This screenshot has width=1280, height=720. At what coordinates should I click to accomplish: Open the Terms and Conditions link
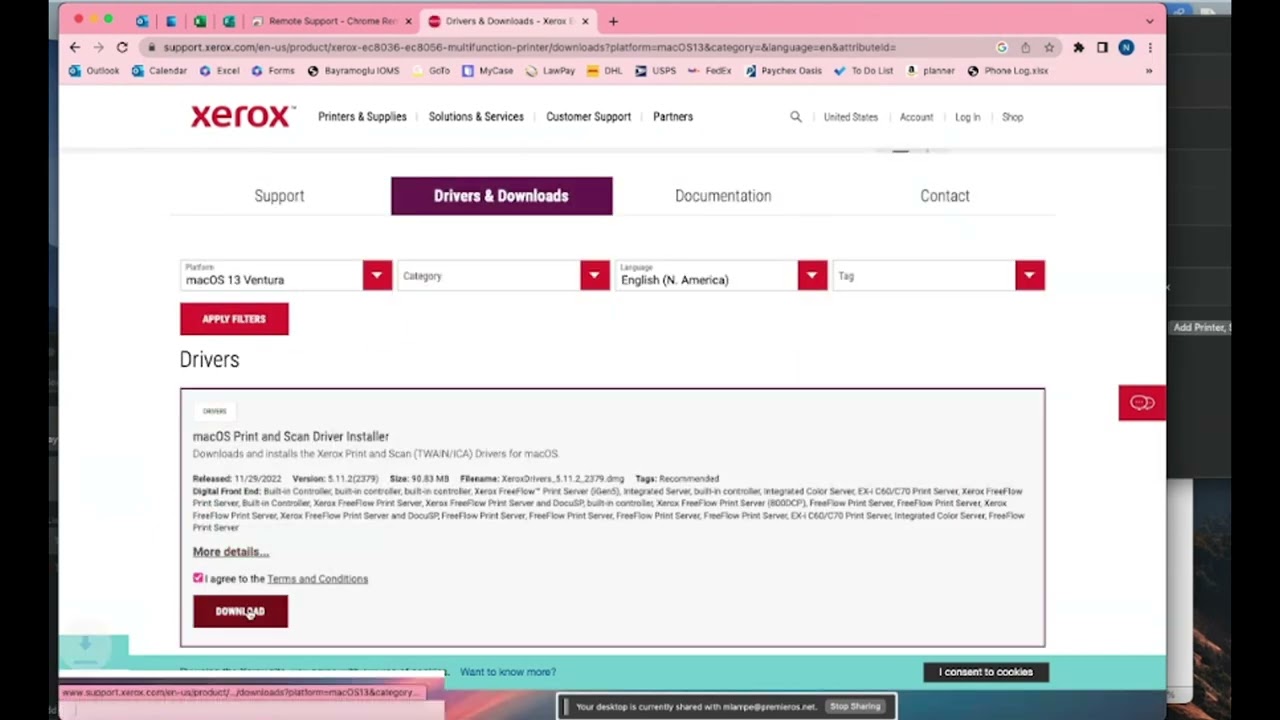click(317, 579)
